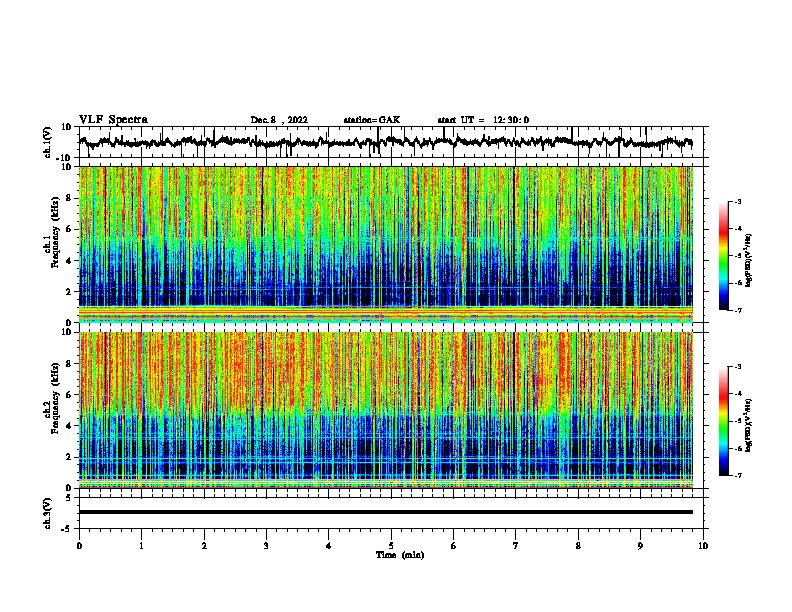Click the ch.1 spectrogram colorbar
Viewport: 792px width, 612px height.
(723, 256)
